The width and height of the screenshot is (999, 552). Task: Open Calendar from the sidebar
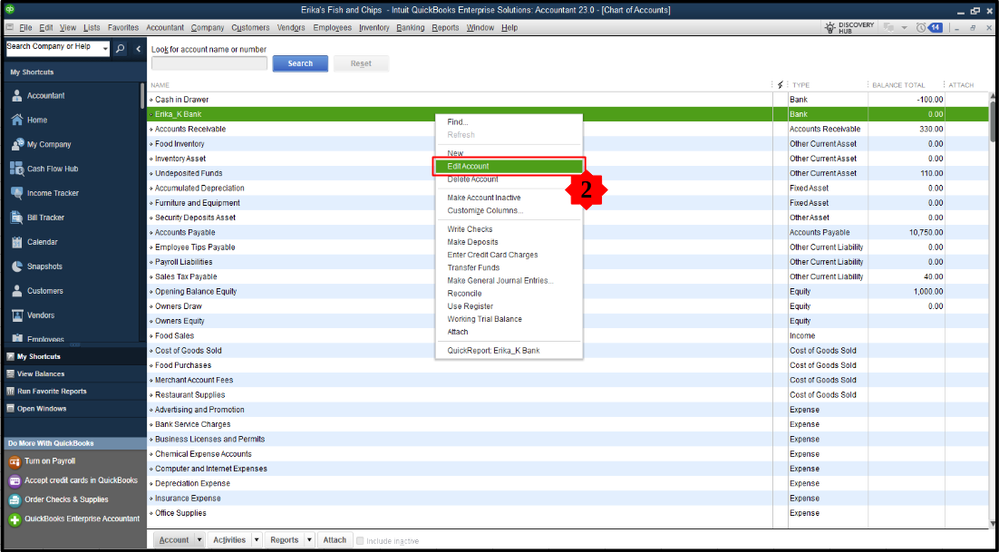point(42,242)
